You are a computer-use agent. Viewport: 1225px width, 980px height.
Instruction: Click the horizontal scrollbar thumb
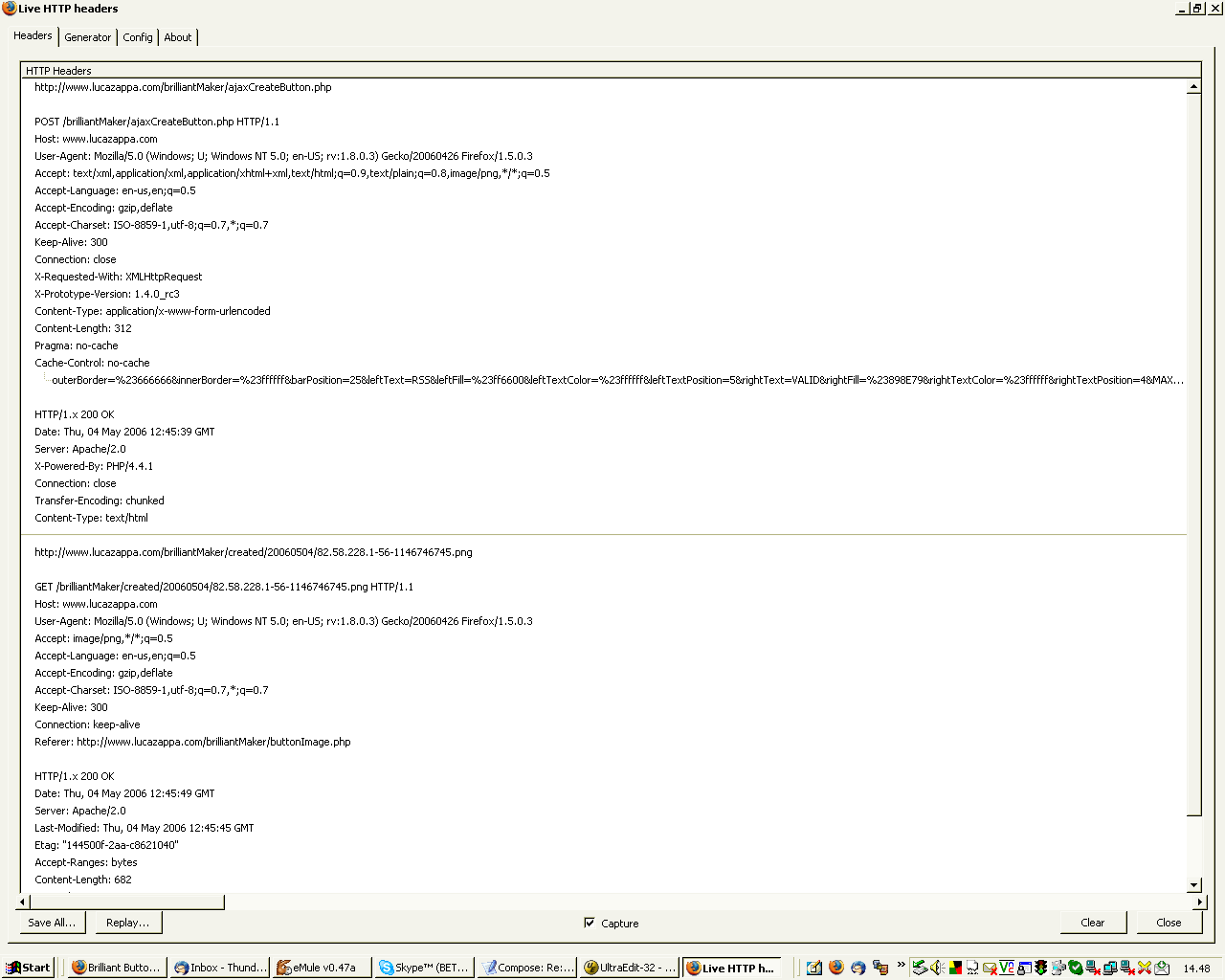(x=127, y=902)
